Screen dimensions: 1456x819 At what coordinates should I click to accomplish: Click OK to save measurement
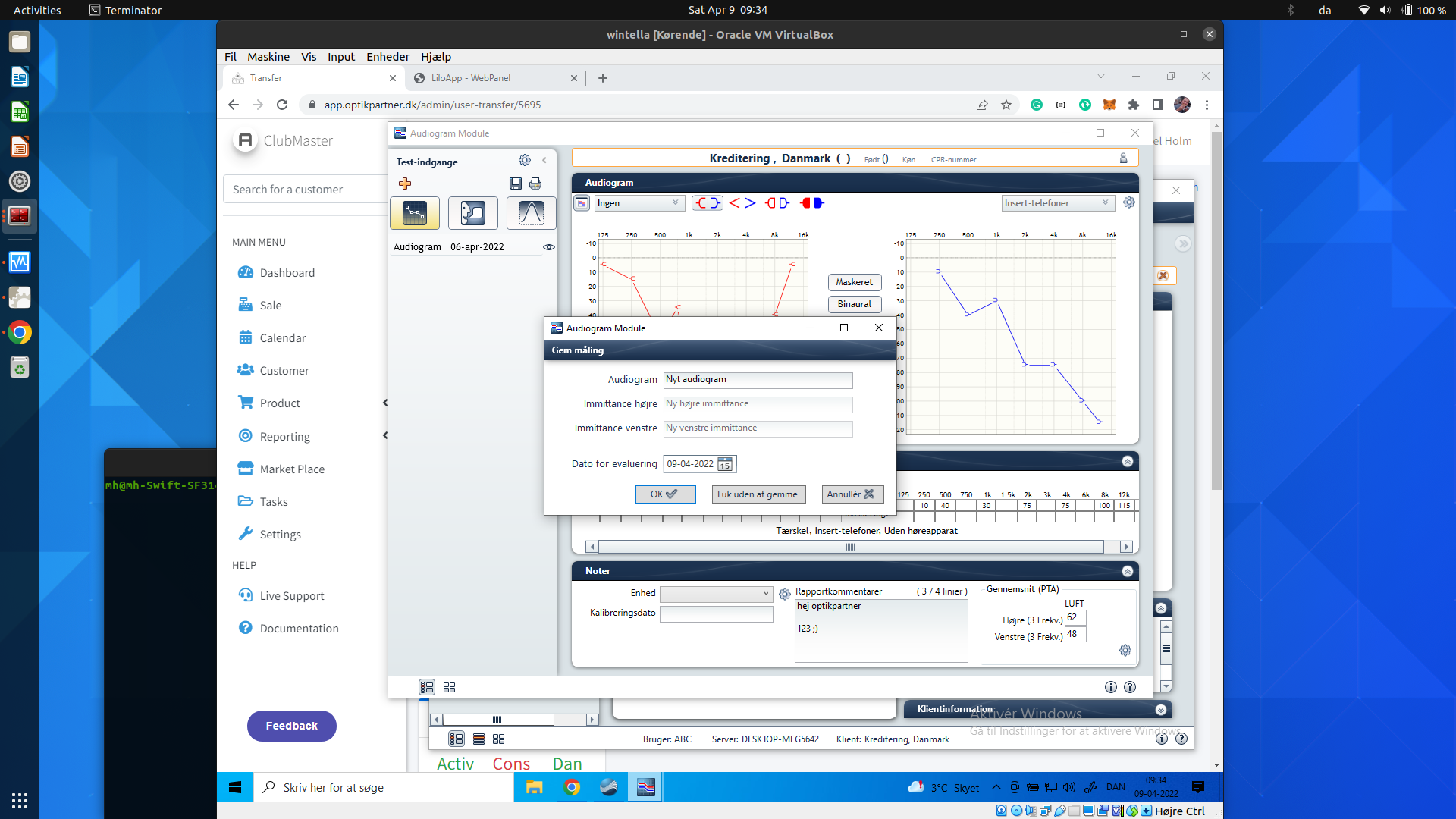[665, 494]
